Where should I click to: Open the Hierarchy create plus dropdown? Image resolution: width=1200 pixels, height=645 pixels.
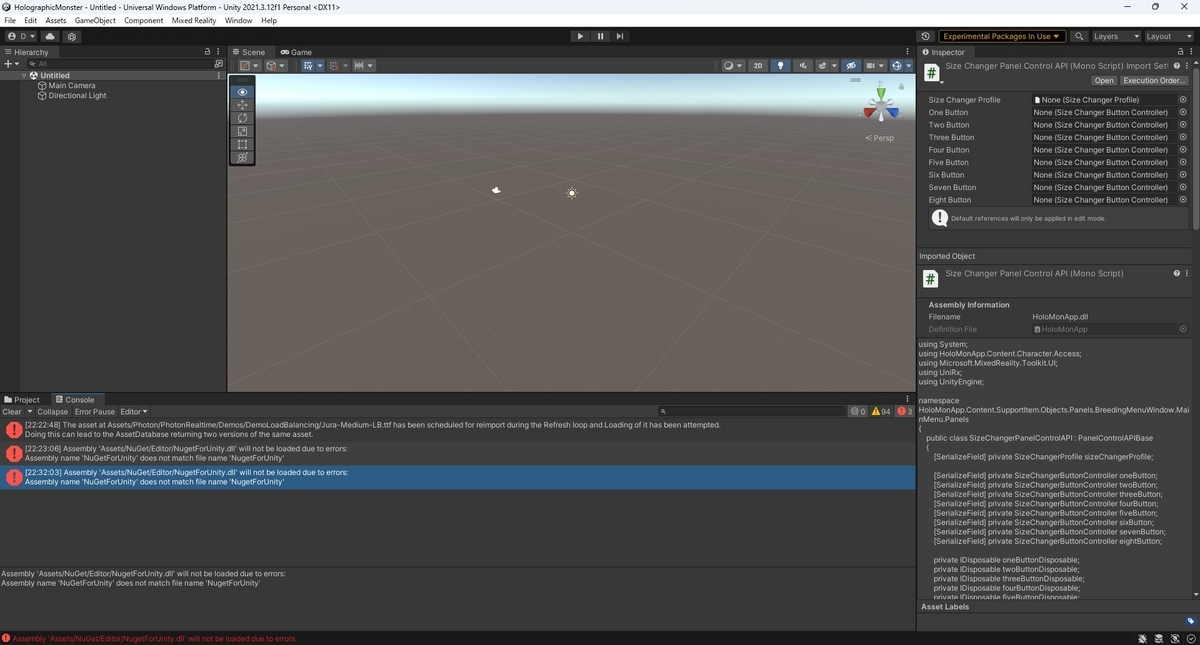(x=11, y=63)
